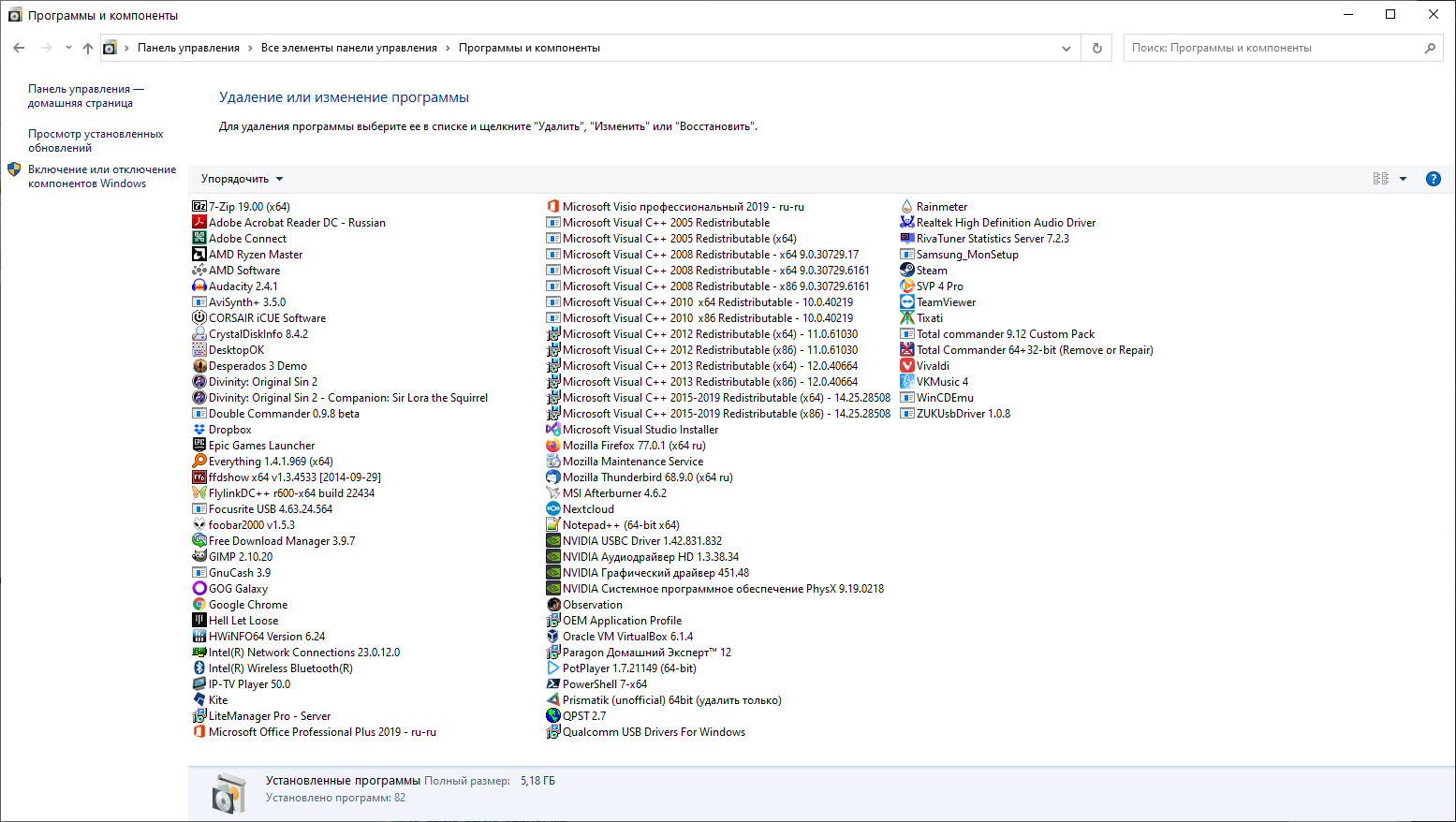This screenshot has height=822, width=1456.
Task: Select Microsoft Visio профессиональный 2019 entry
Action: tap(675, 207)
